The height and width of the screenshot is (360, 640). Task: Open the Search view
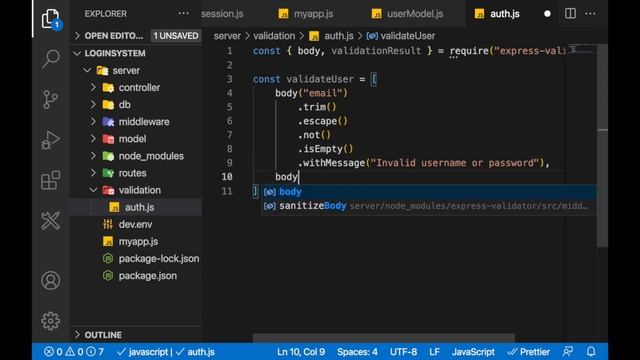click(x=51, y=59)
